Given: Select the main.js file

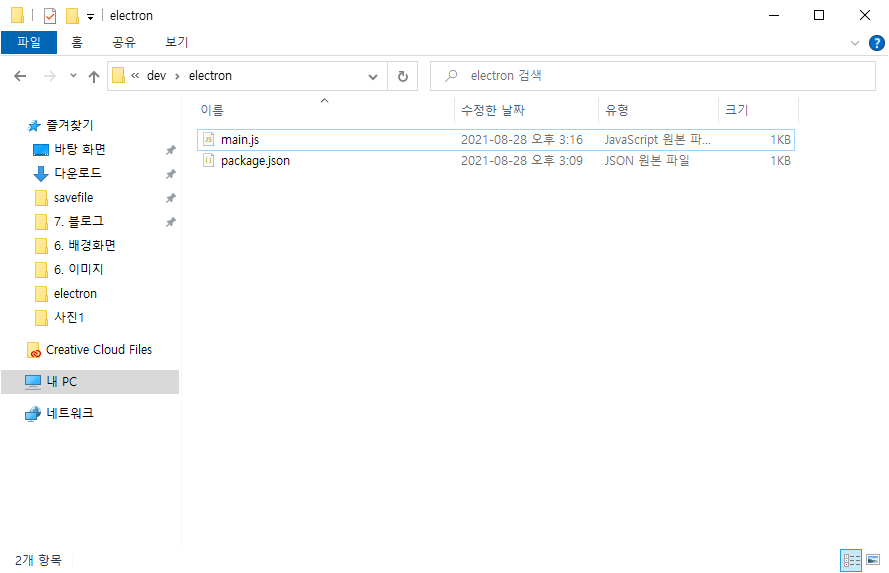Looking at the screenshot, I should [x=496, y=140].
